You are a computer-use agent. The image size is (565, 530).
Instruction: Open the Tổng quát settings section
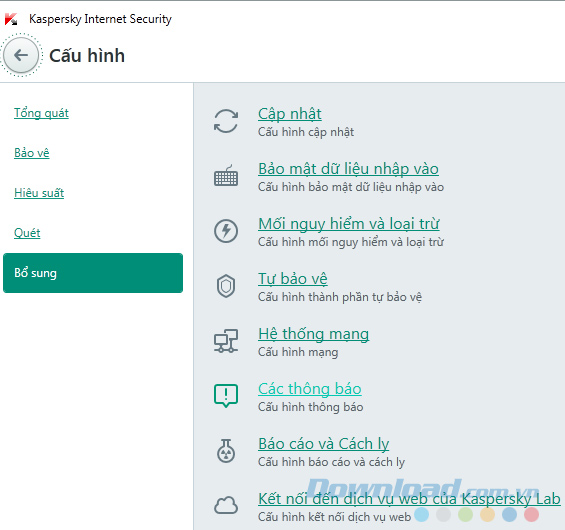click(41, 113)
